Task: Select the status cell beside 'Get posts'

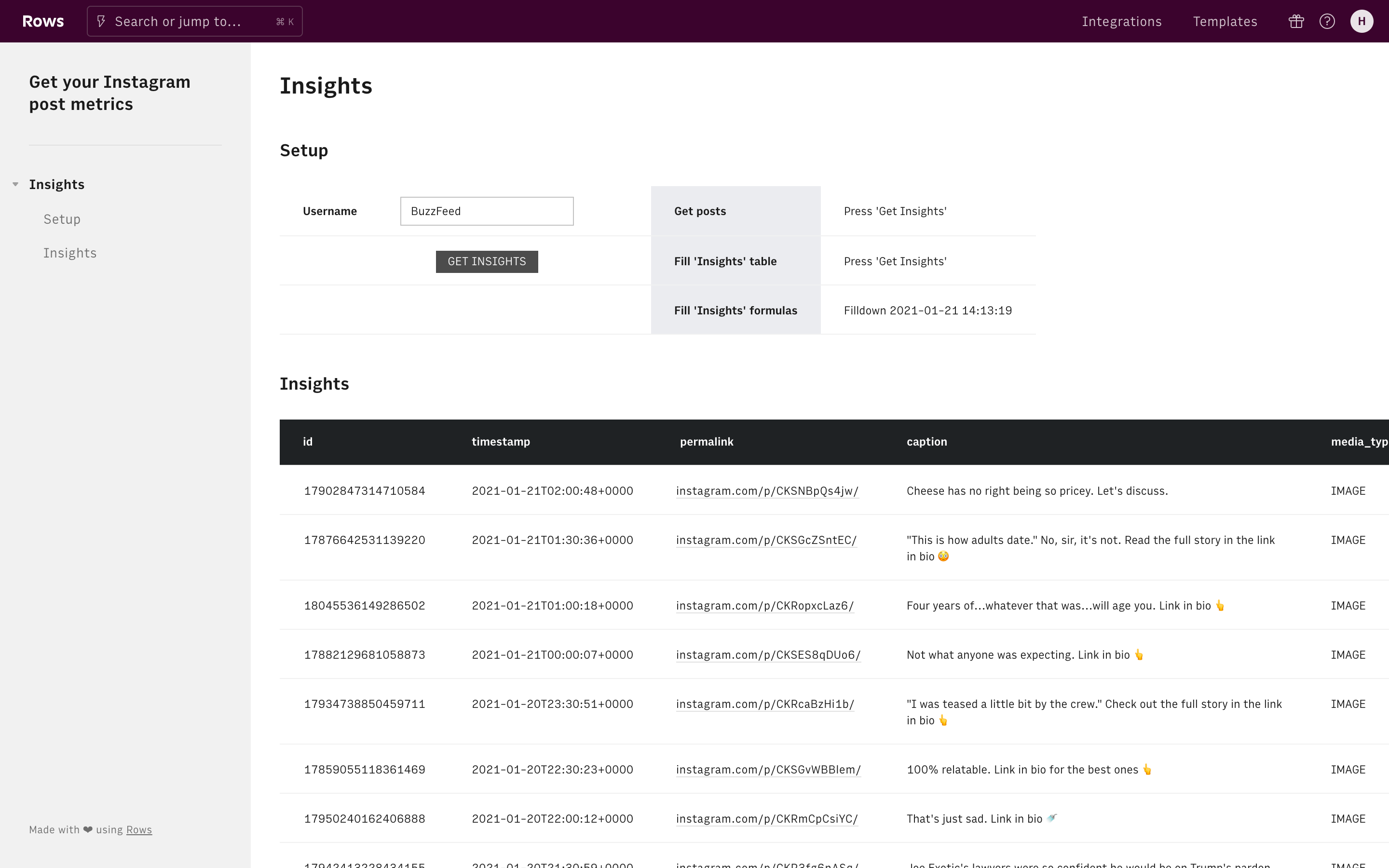Action: (x=927, y=211)
